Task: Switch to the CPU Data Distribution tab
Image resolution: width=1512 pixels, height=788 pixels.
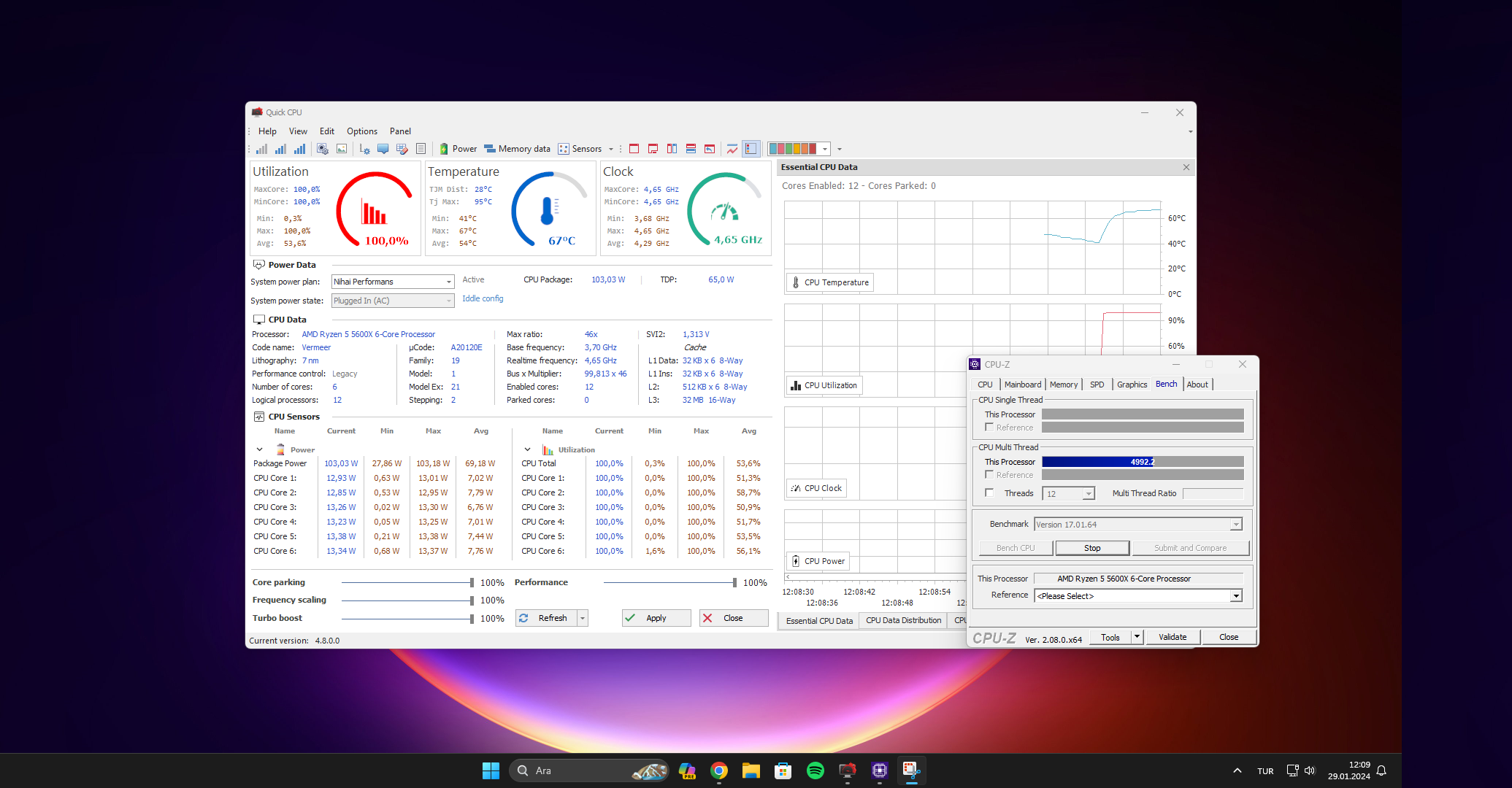Action: pyautogui.click(x=903, y=620)
